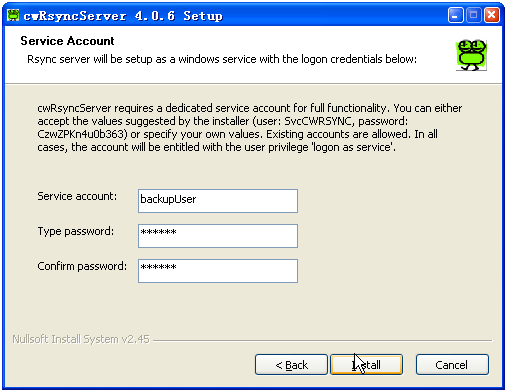
Task: Click the "Type password:" label
Action: (76, 231)
